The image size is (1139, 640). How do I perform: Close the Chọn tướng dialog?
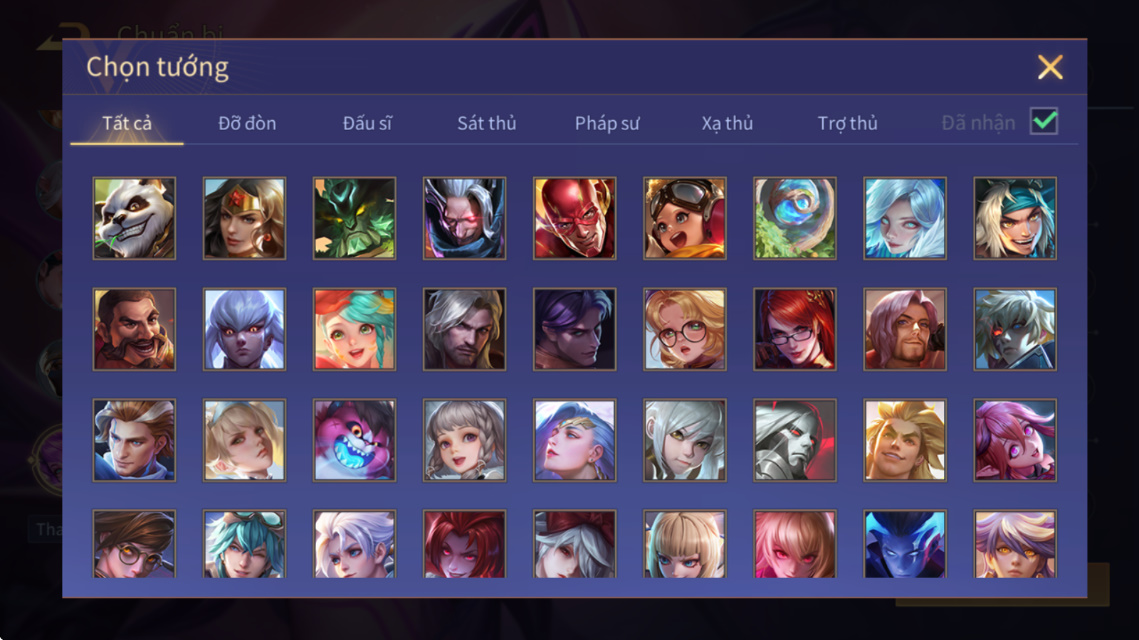[x=1050, y=67]
